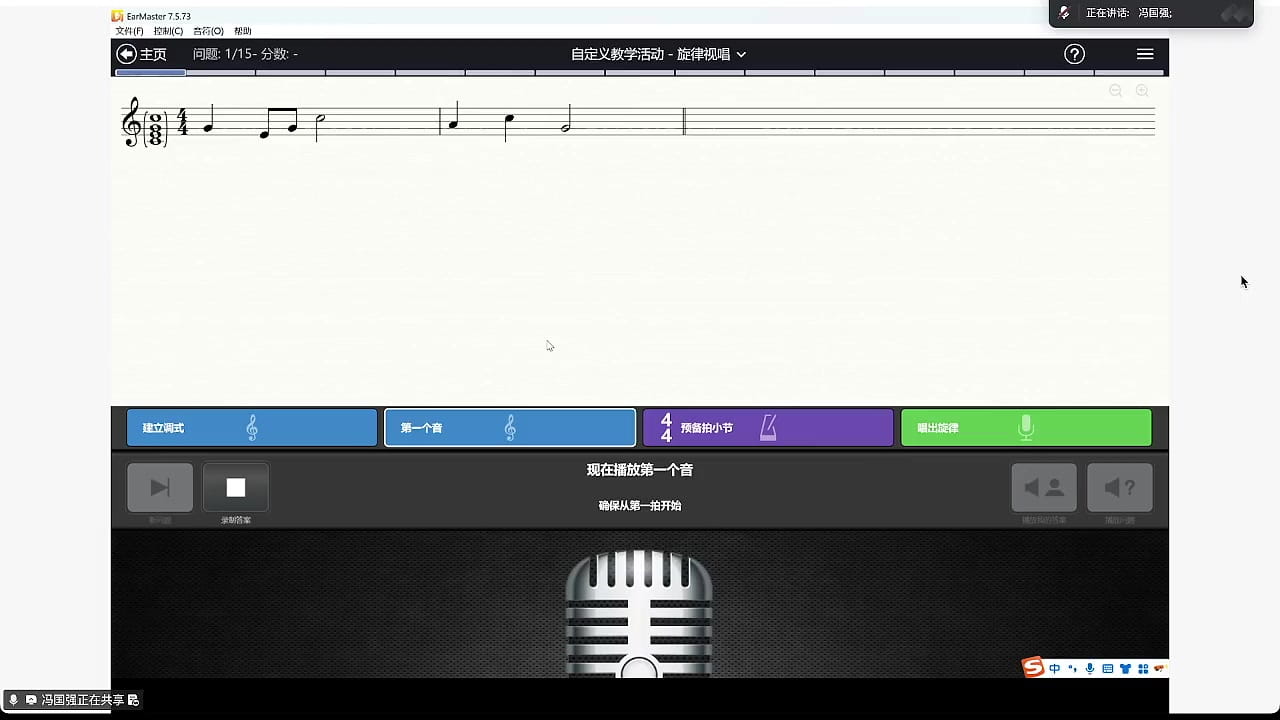Click the 确保从第一拍开始 hint text
This screenshot has width=1280, height=720.
click(x=640, y=506)
